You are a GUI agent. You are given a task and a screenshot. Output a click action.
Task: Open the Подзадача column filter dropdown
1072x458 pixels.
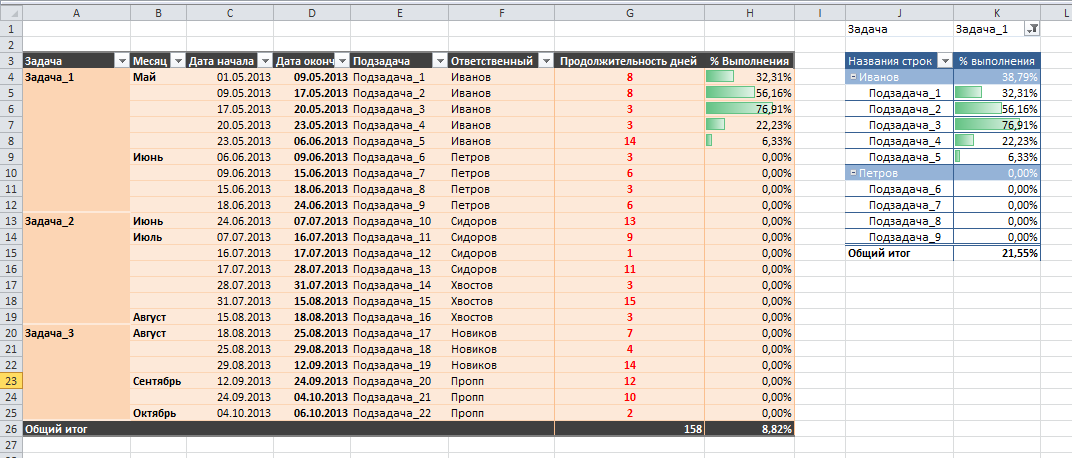tap(440, 61)
